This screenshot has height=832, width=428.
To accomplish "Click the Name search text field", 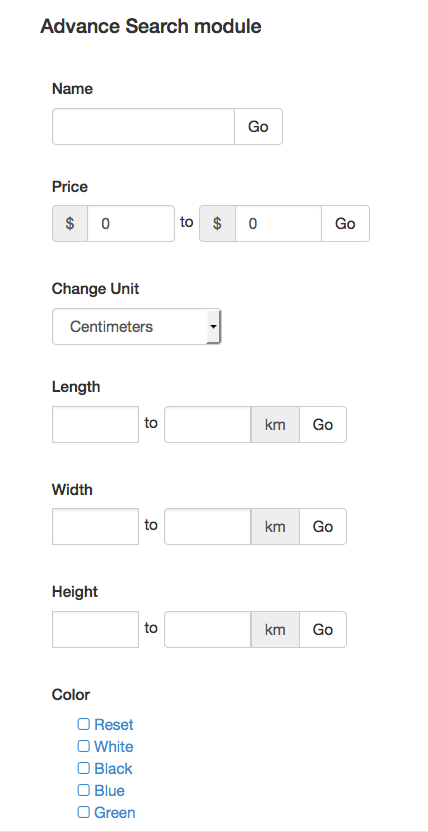I will tap(143, 127).
